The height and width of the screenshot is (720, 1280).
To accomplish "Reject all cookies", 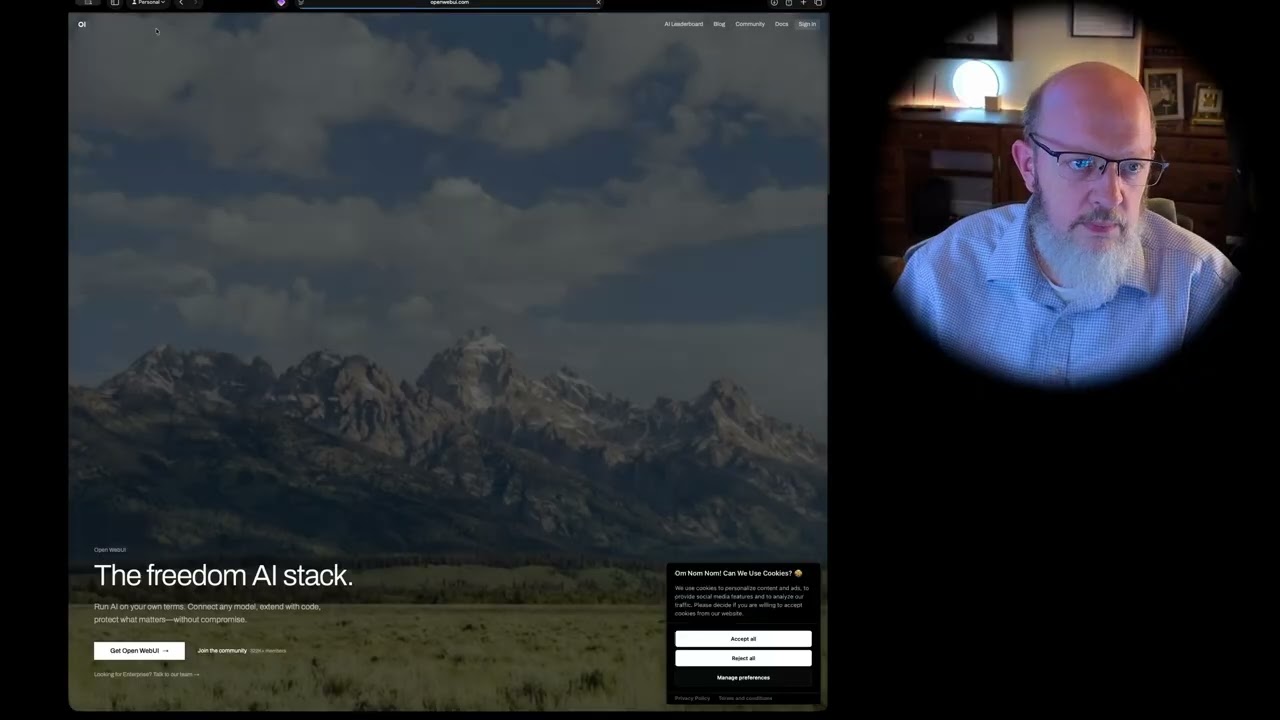I will pyautogui.click(x=743, y=658).
